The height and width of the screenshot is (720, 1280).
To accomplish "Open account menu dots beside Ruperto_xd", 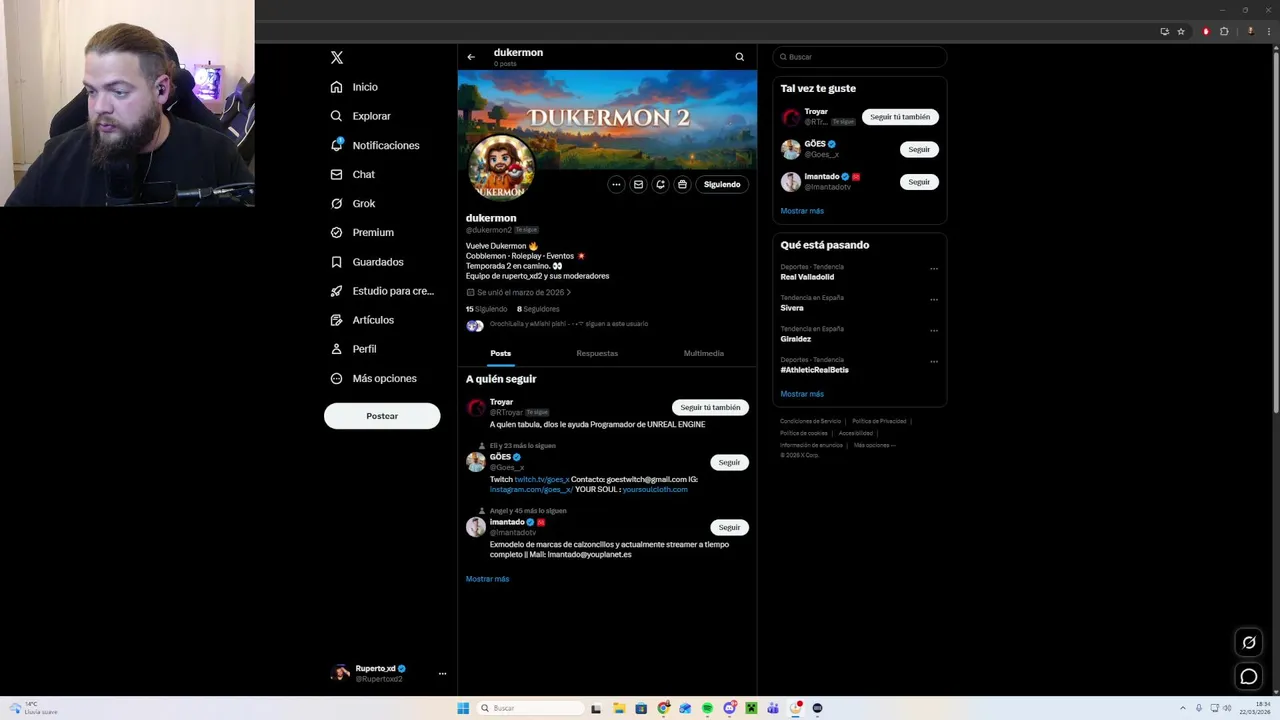I will (442, 674).
